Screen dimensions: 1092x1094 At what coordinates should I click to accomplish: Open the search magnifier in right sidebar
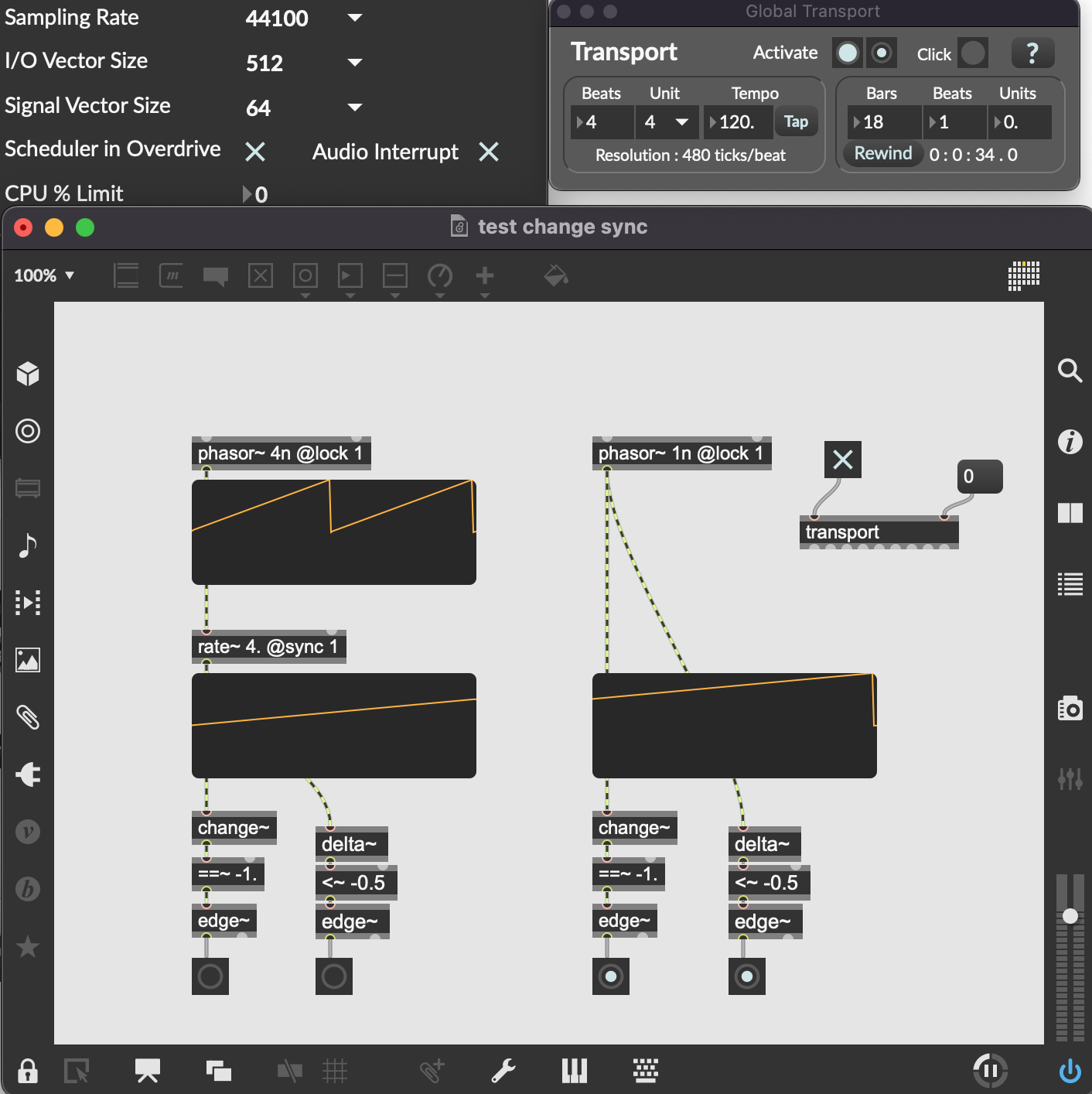(x=1070, y=371)
